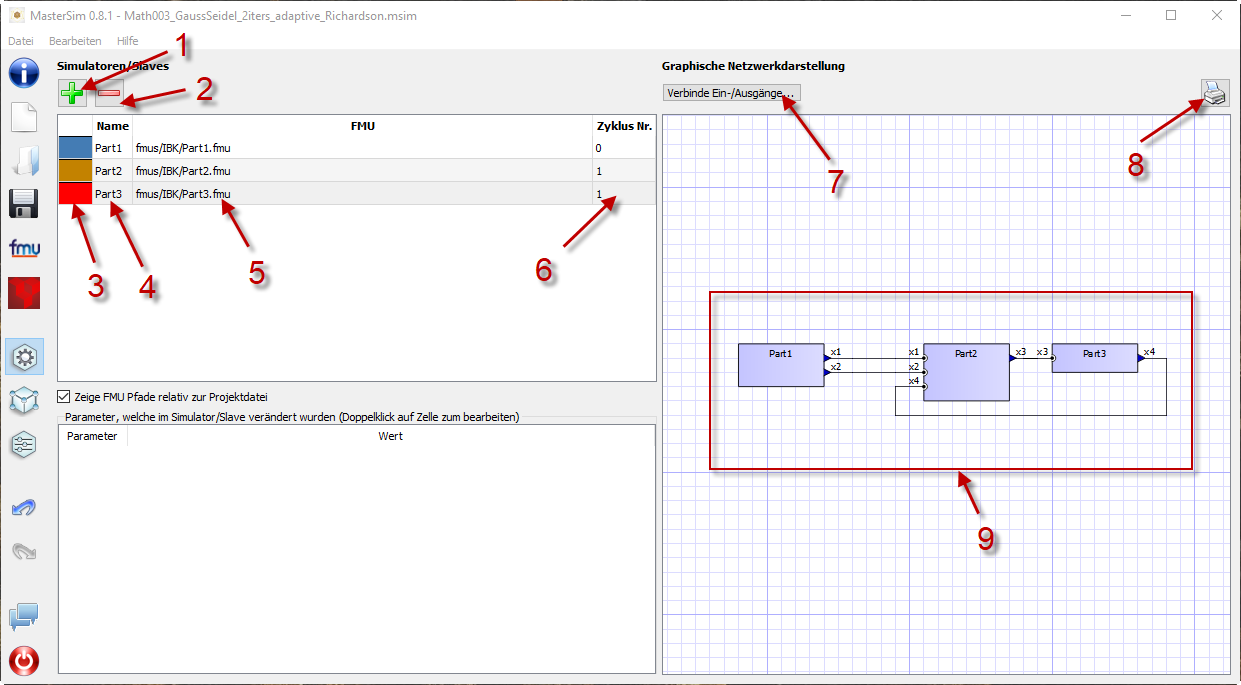Open the Datei menu

point(21,41)
